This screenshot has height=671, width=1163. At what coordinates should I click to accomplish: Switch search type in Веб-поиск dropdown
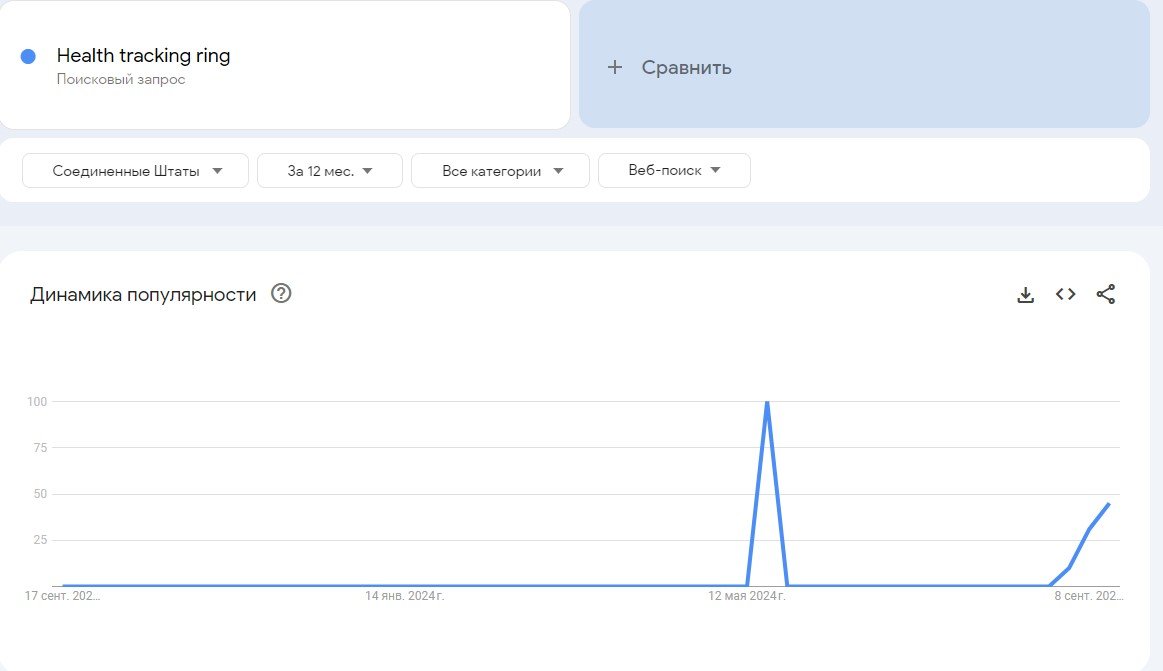[674, 170]
